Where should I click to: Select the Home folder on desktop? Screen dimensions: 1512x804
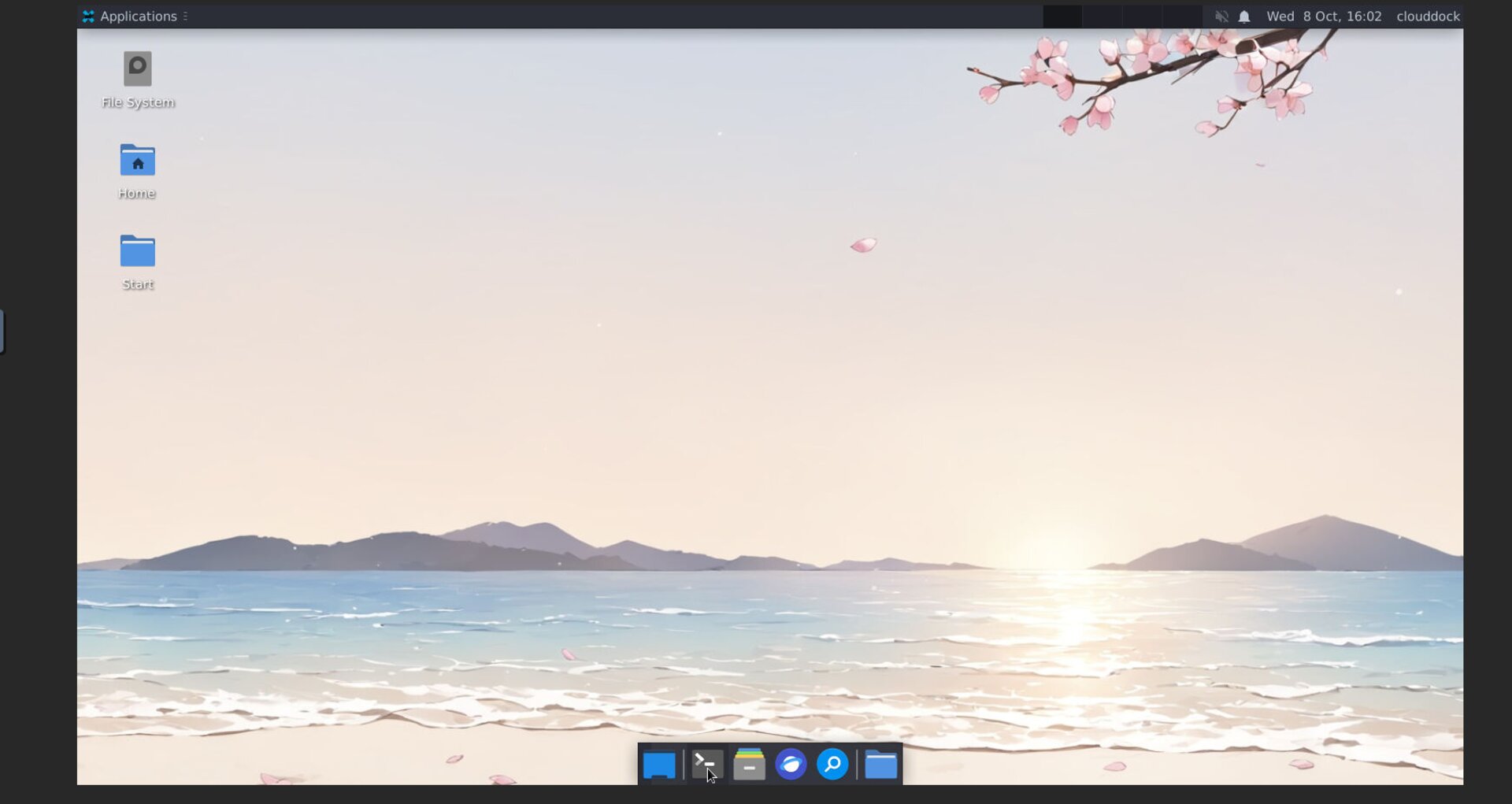point(138,161)
